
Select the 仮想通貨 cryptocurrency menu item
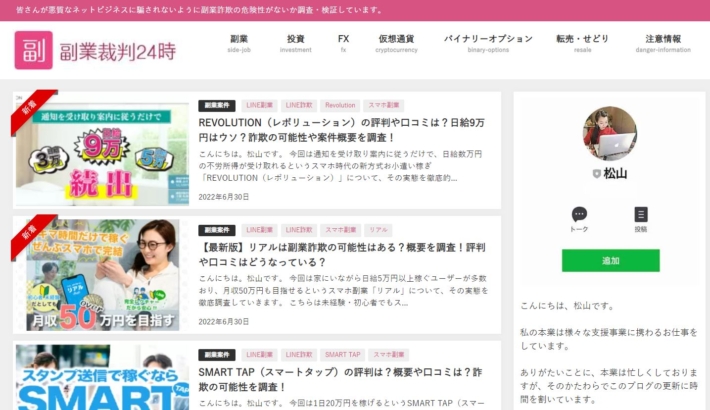(x=396, y=43)
